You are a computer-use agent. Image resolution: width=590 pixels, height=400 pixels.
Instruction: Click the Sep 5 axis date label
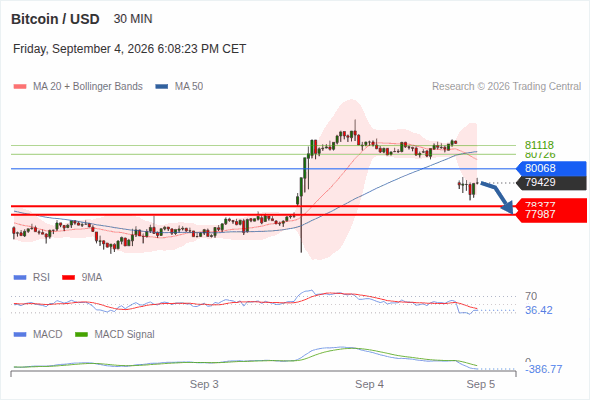(481, 385)
